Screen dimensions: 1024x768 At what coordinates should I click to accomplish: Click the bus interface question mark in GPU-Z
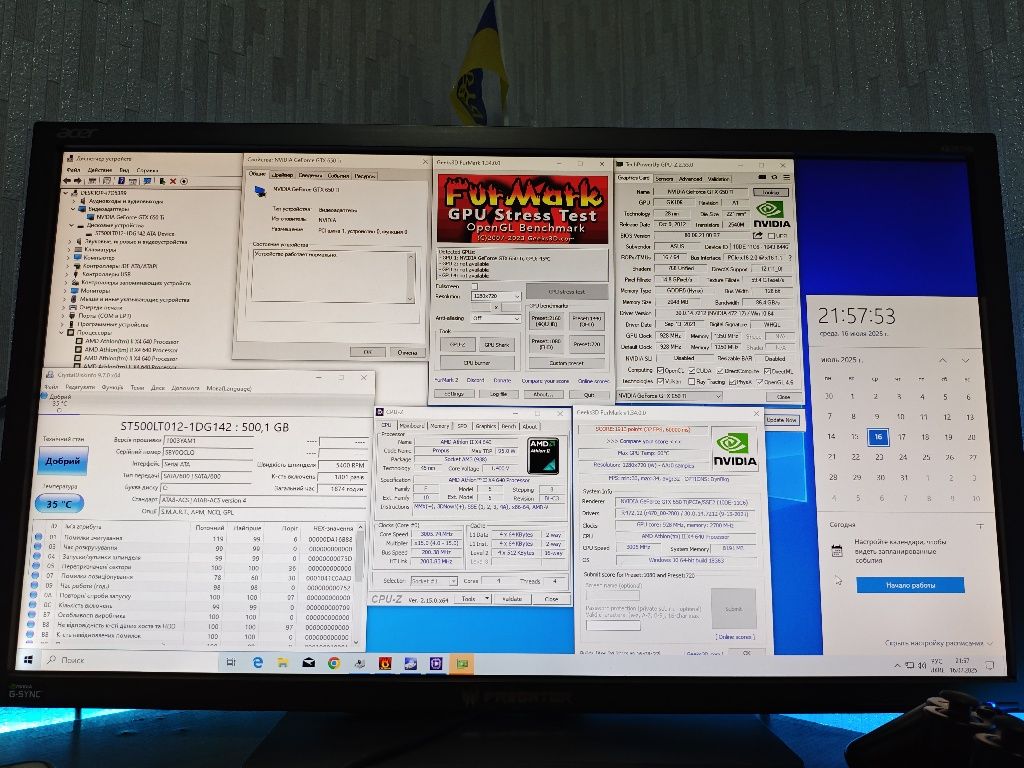click(x=790, y=257)
